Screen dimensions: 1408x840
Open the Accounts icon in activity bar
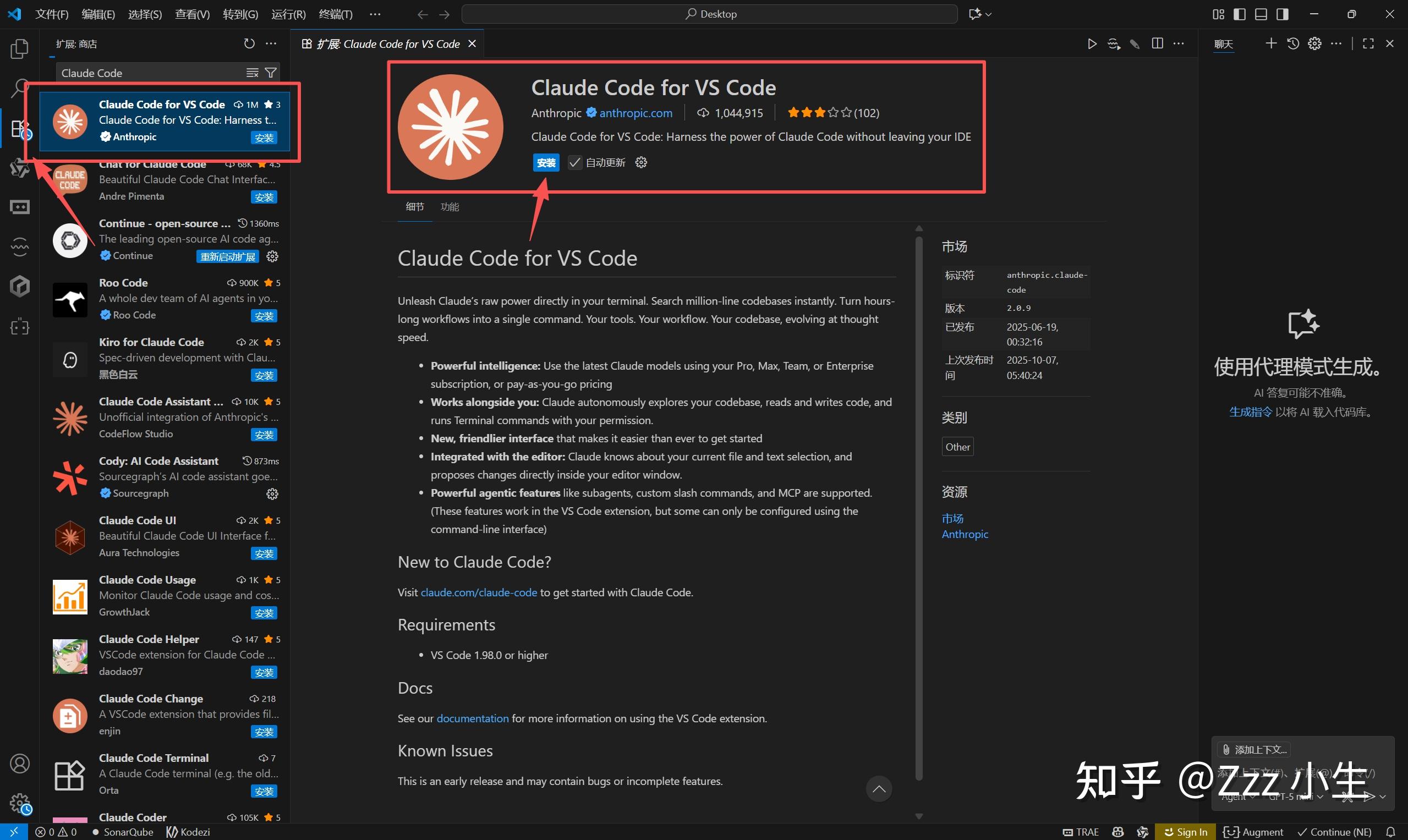coord(19,764)
